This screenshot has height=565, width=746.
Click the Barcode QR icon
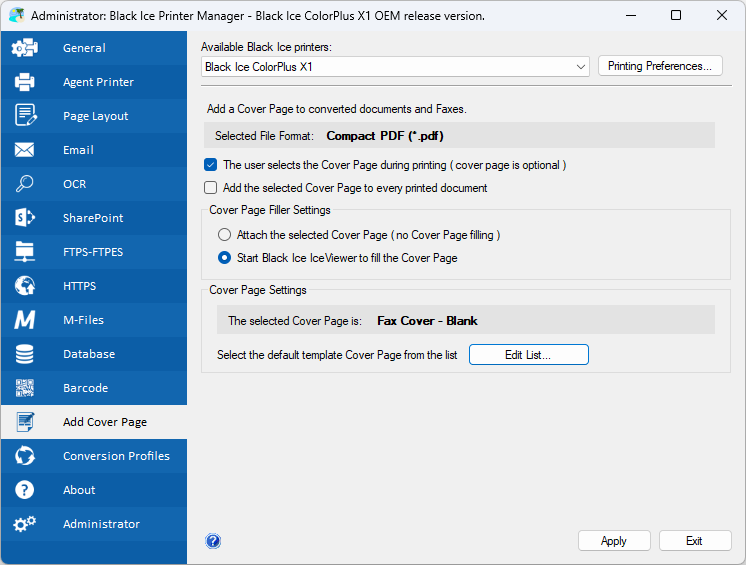coord(25,388)
